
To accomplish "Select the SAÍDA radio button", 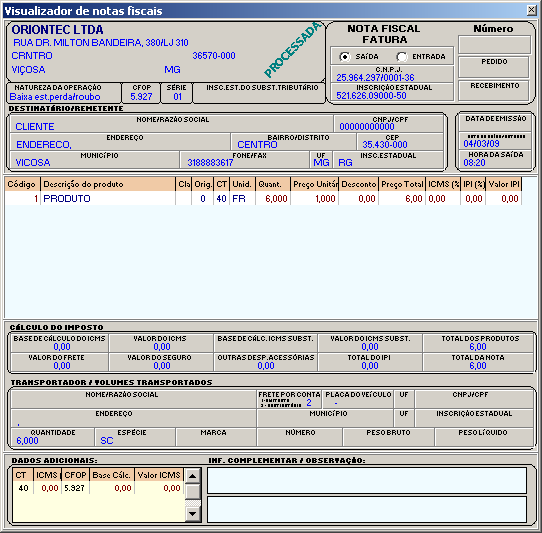I will point(345,56).
